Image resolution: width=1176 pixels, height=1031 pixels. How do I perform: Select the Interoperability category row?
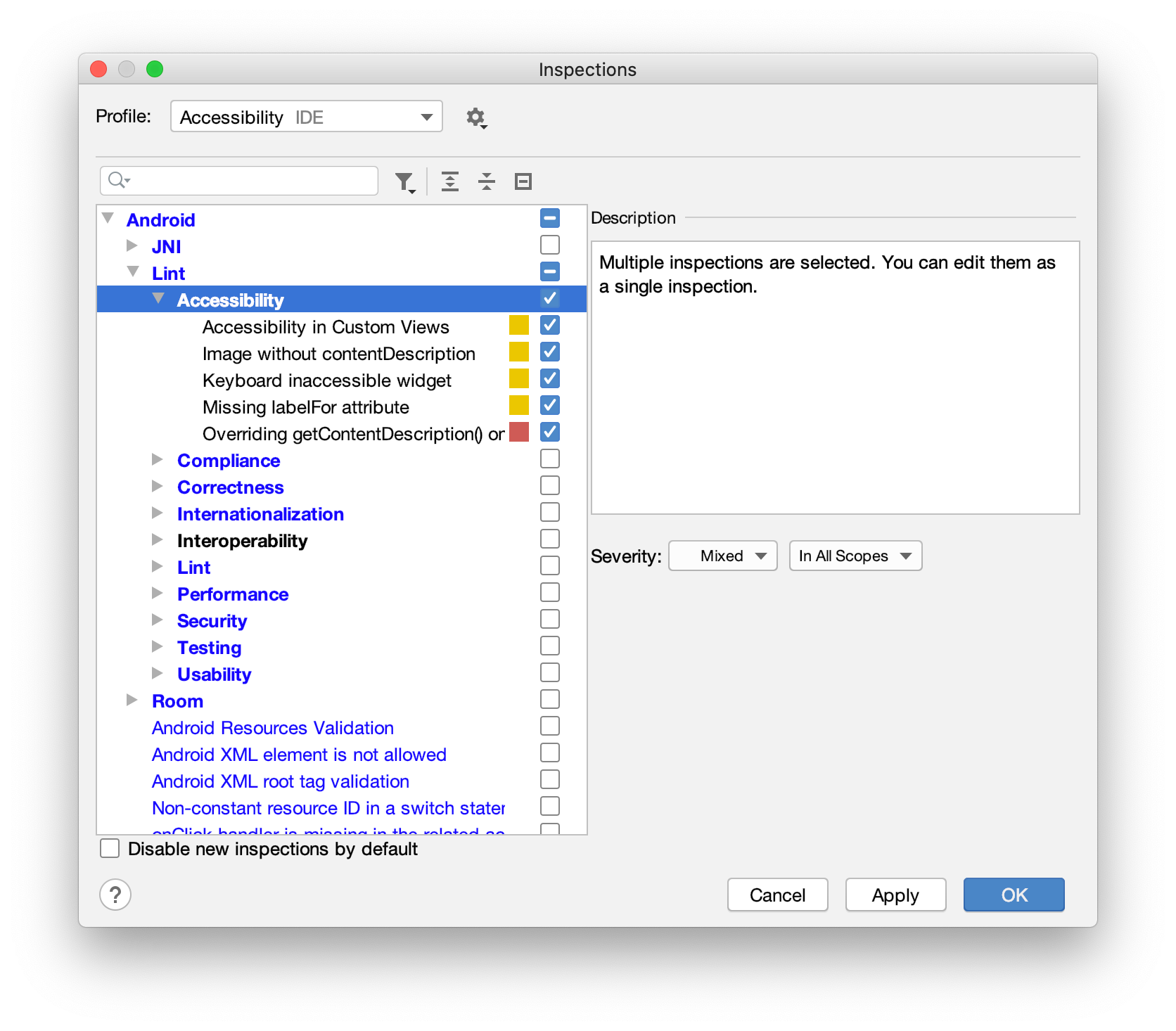coord(342,540)
